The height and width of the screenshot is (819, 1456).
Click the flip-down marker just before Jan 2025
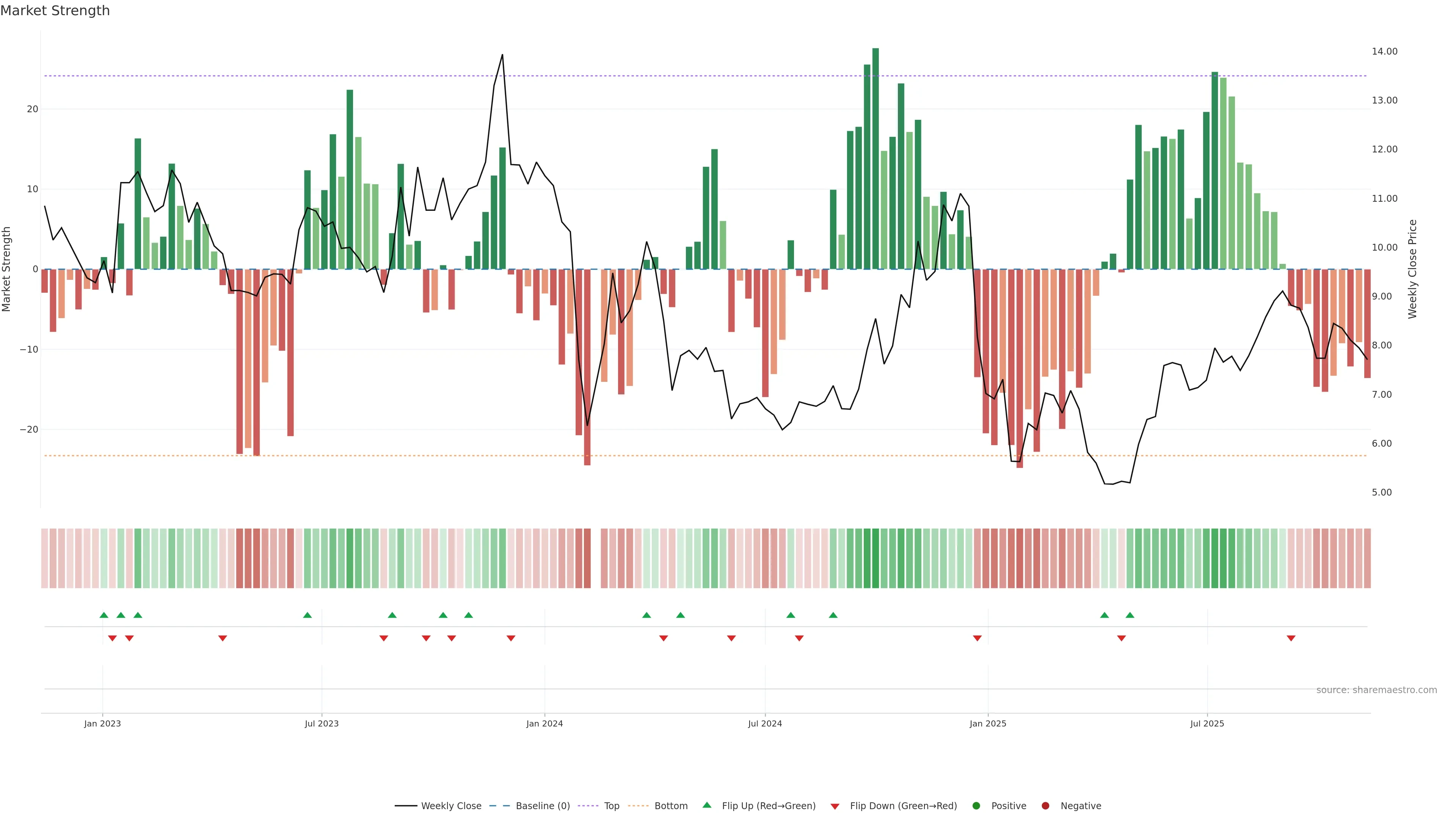click(977, 638)
